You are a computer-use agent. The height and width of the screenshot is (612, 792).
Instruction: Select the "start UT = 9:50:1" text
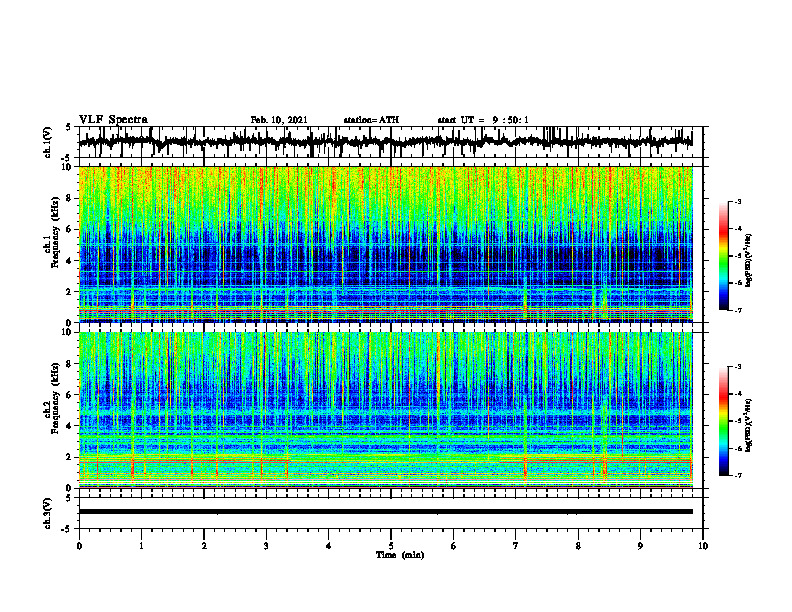[483, 120]
